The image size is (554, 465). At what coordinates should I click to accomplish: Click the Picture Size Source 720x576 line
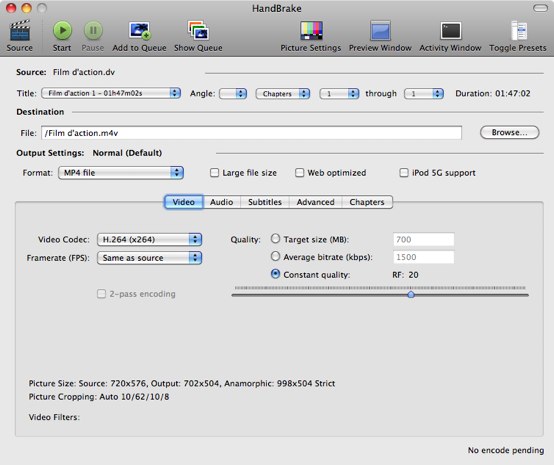coord(182,383)
